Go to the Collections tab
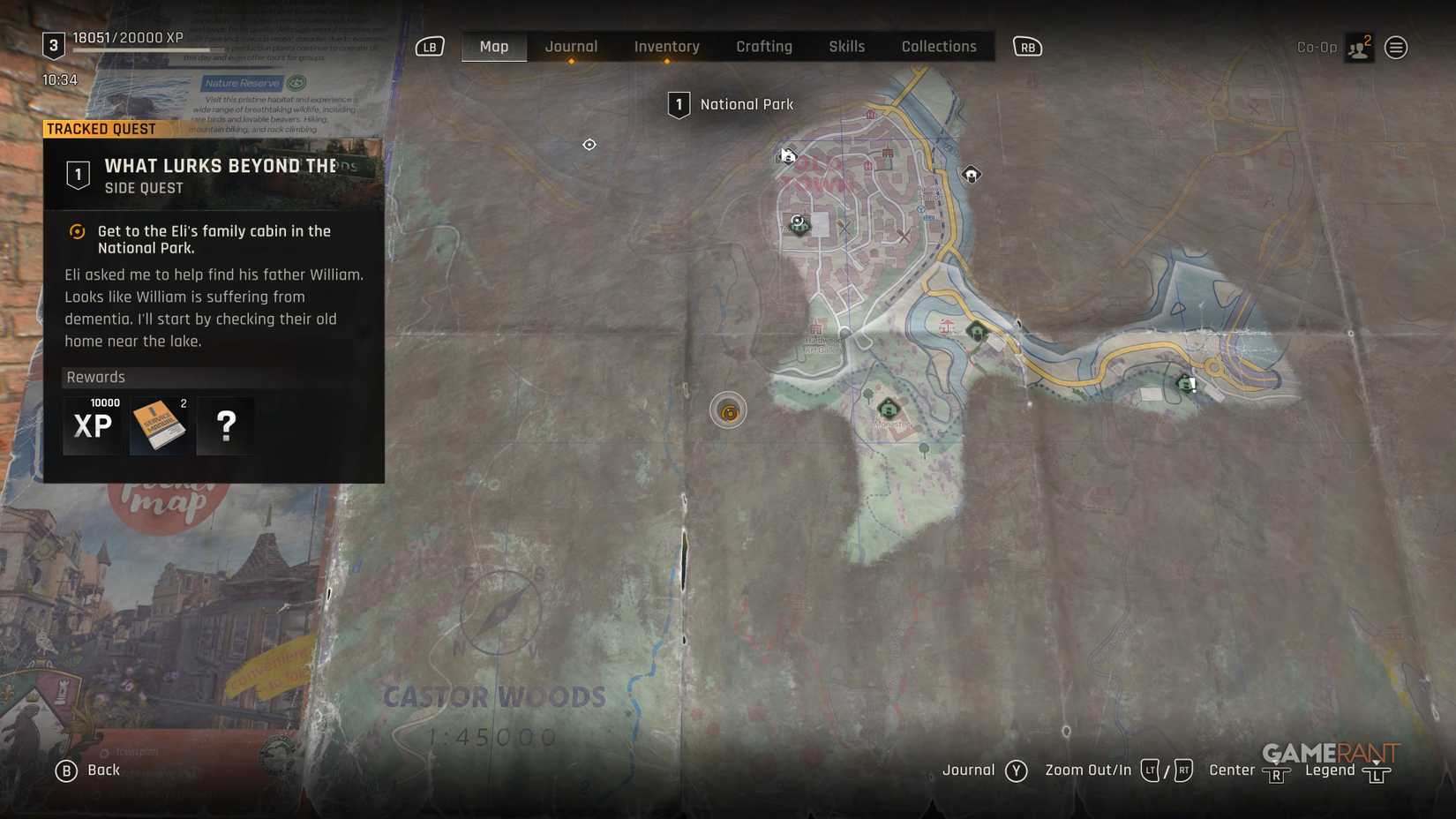The image size is (1456, 819). 938,47
